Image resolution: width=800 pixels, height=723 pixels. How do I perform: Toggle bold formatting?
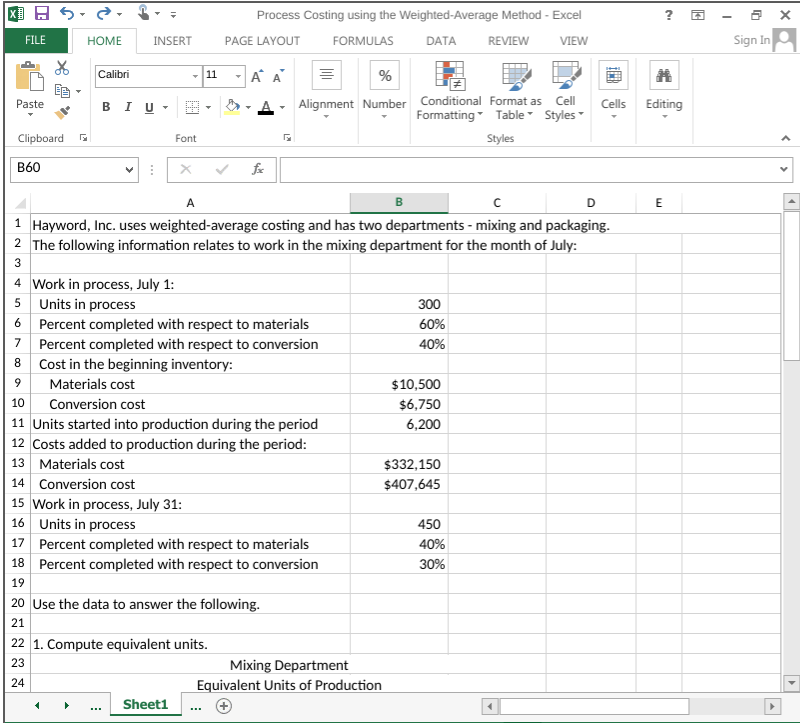[x=106, y=106]
